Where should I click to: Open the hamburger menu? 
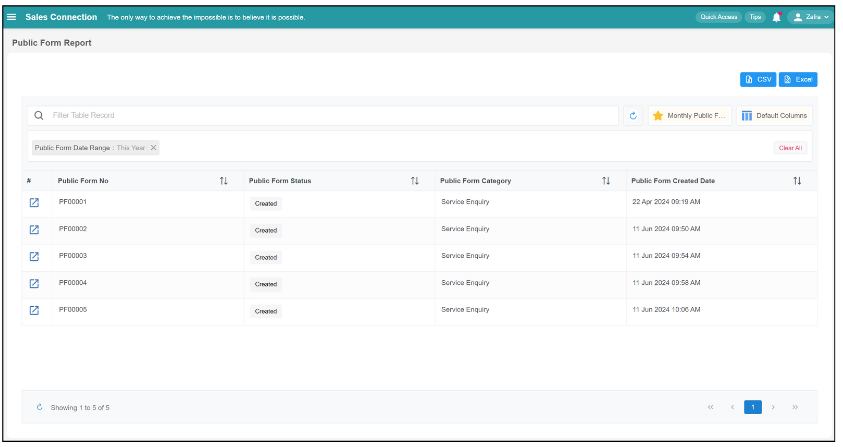point(11,17)
